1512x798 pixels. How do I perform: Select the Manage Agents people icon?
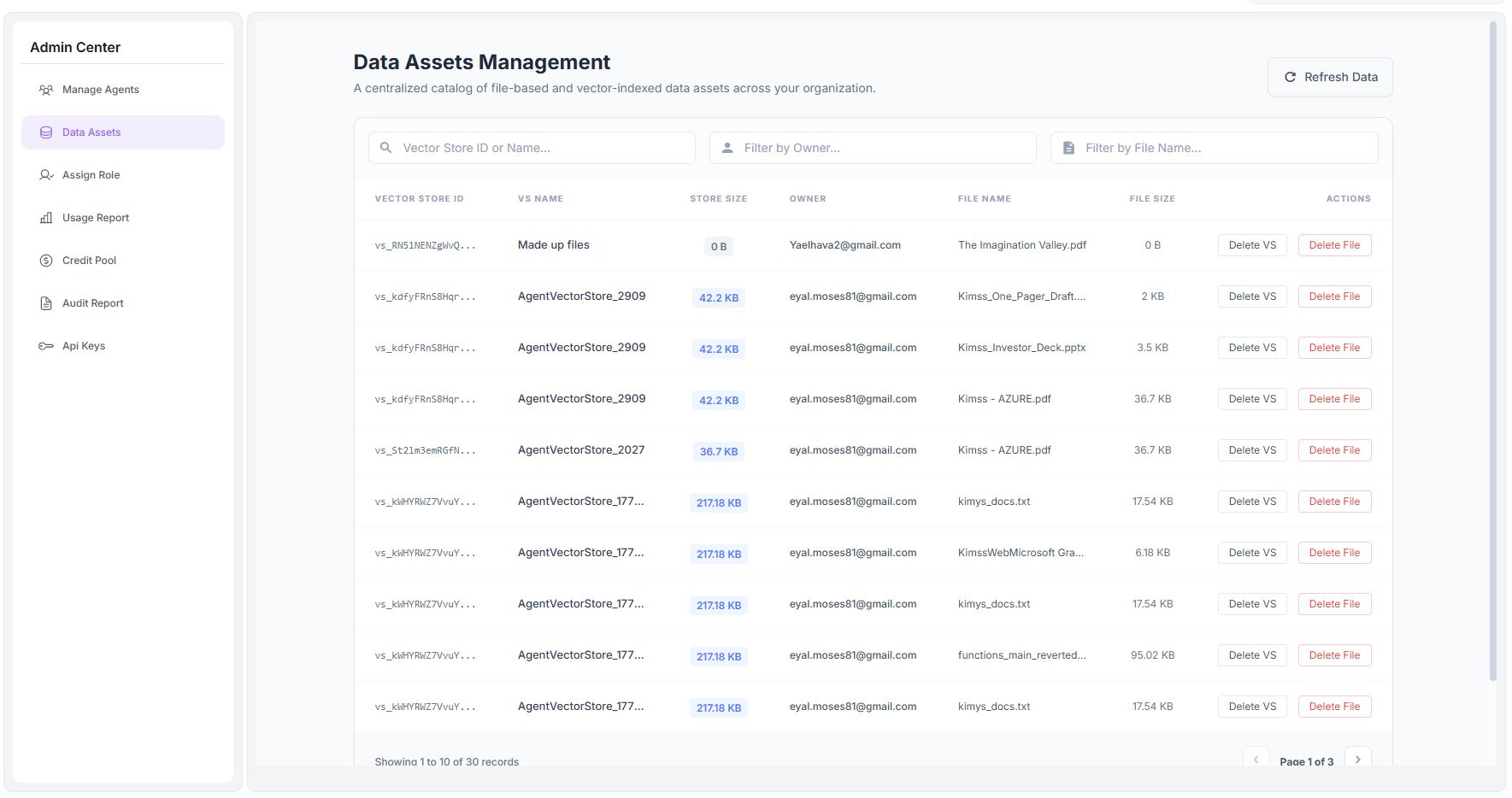[x=44, y=89]
